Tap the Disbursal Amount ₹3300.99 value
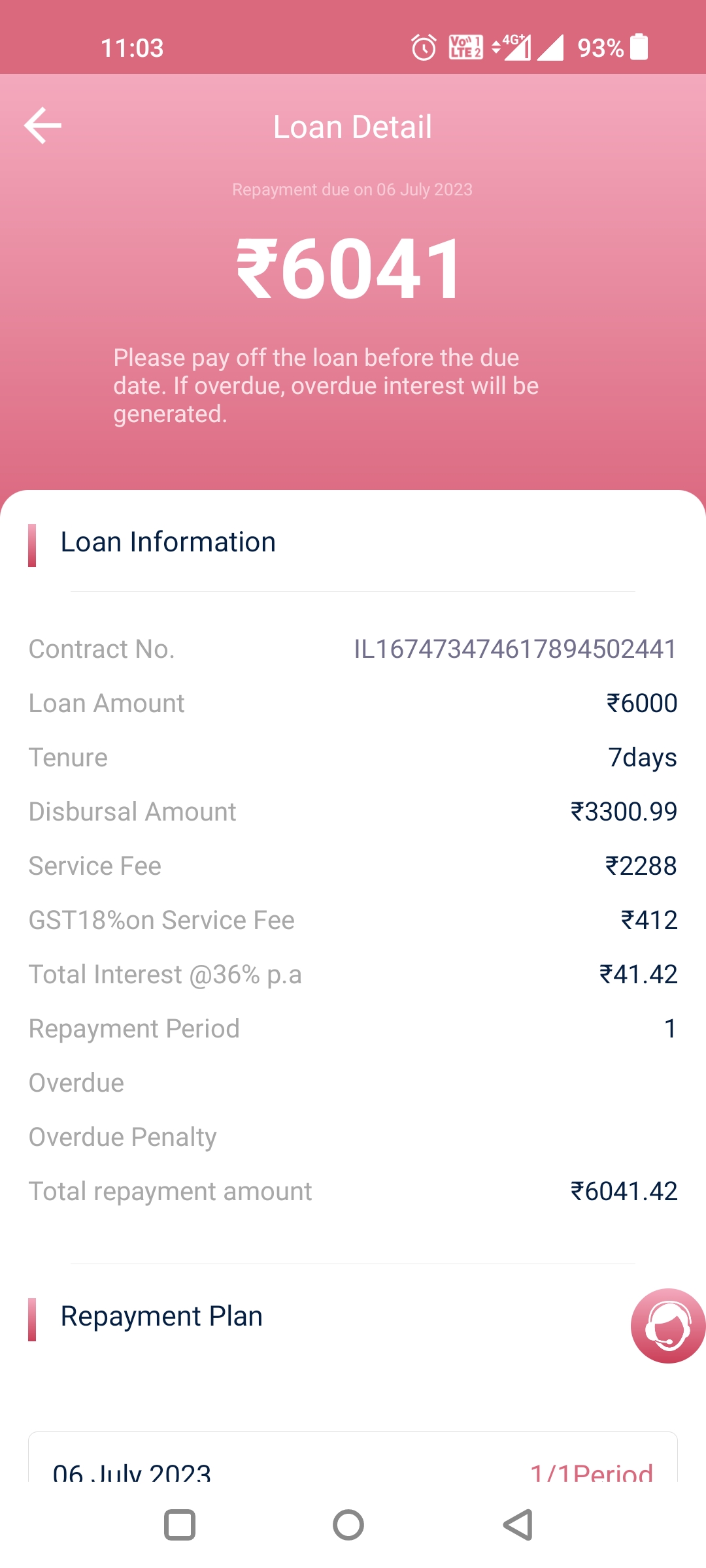Viewport: 706px width, 1568px height. 624,811
